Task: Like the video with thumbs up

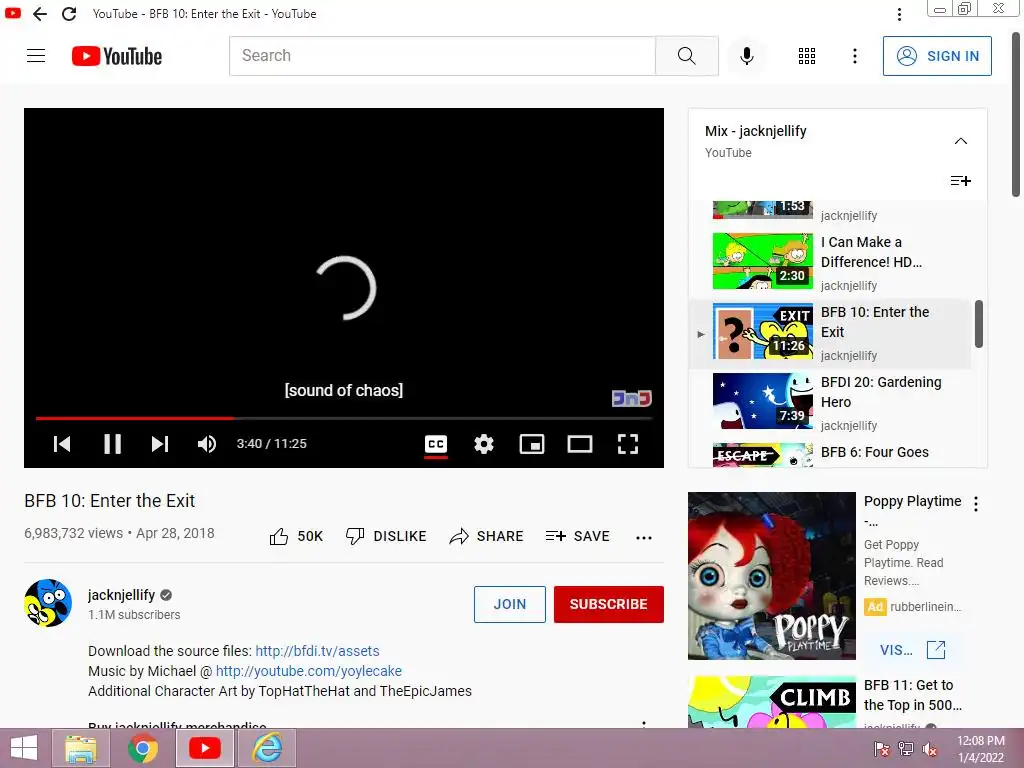Action: point(296,537)
